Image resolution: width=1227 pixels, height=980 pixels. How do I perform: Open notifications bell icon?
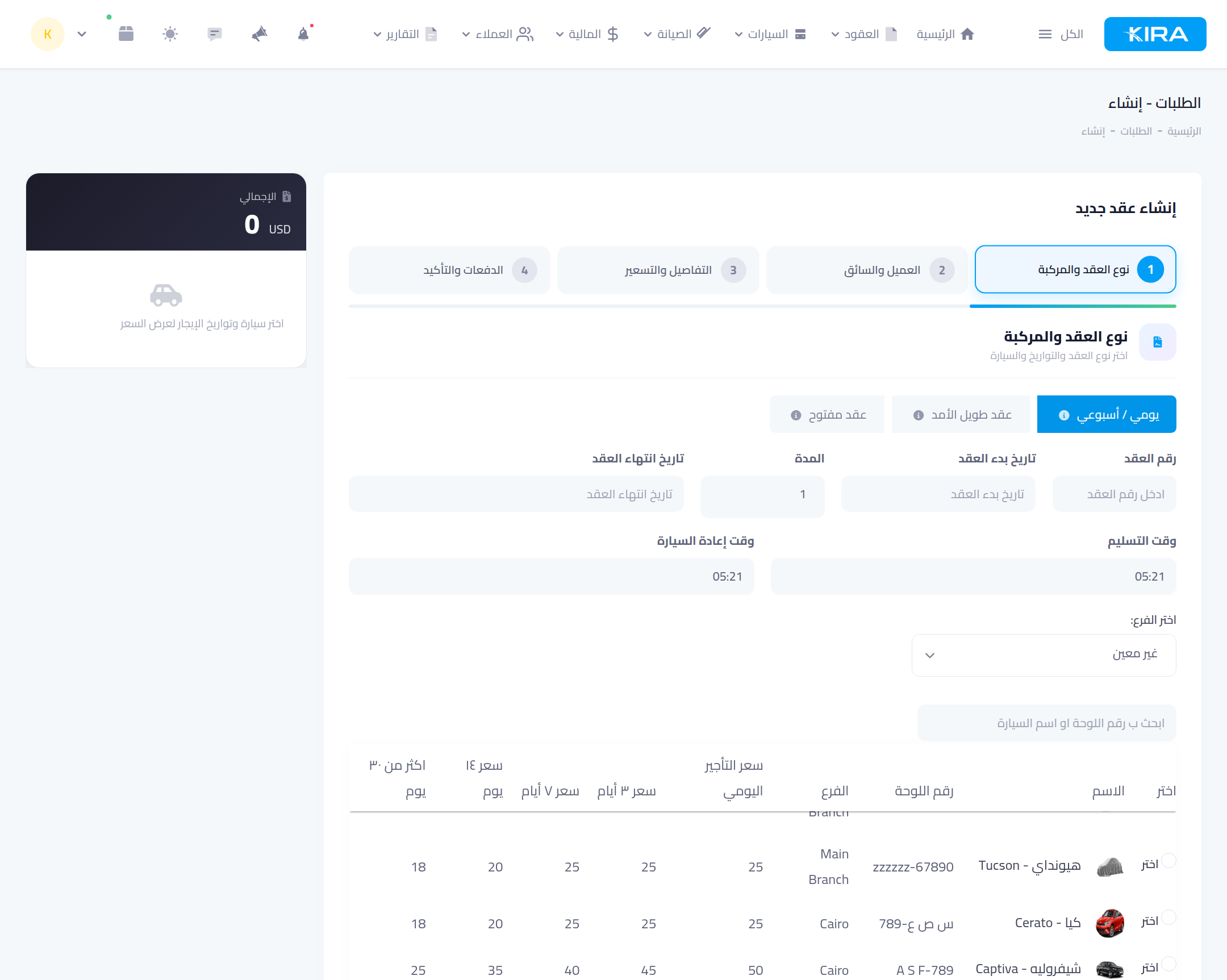pos(303,34)
